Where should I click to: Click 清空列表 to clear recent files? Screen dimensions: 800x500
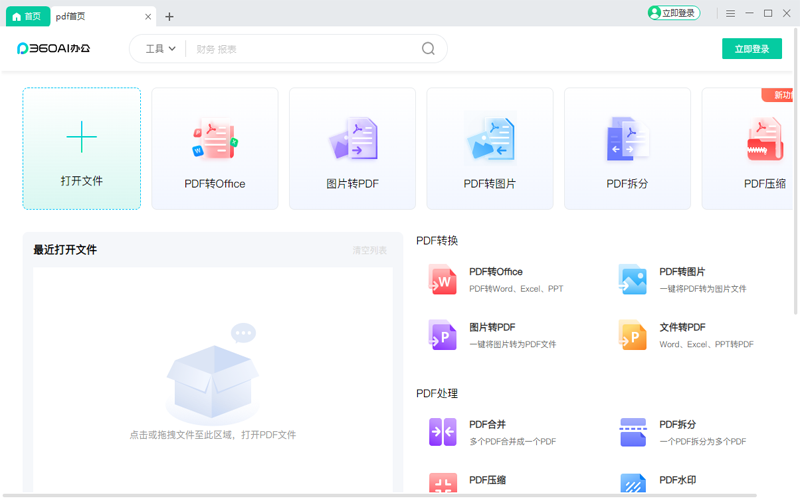369,250
